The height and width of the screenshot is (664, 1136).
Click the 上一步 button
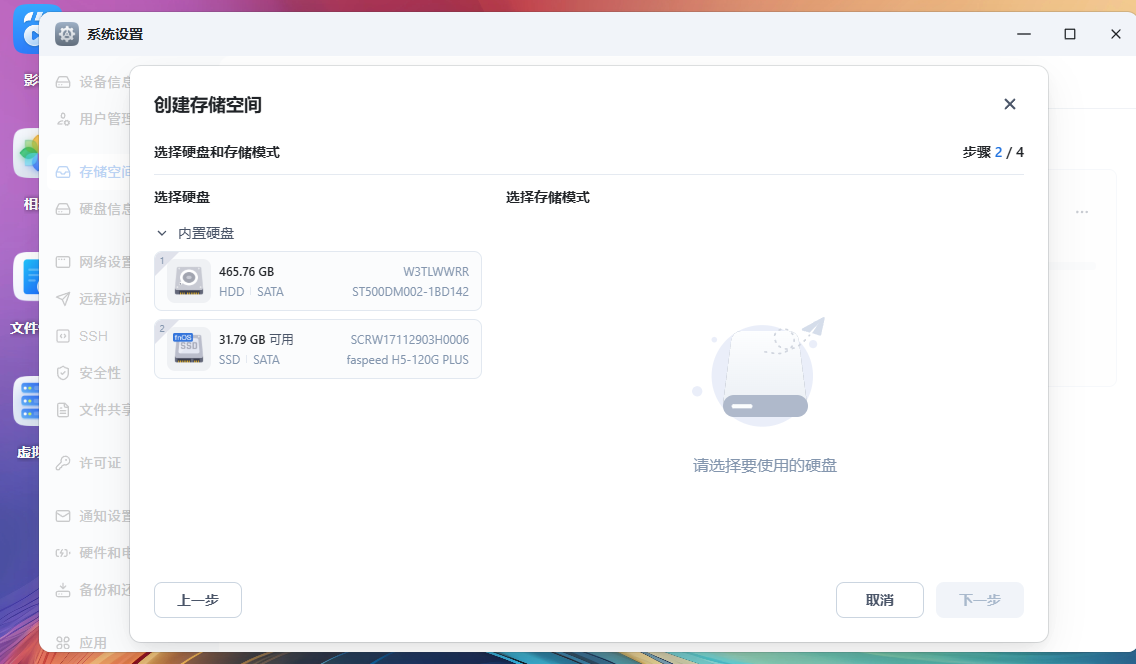click(197, 600)
